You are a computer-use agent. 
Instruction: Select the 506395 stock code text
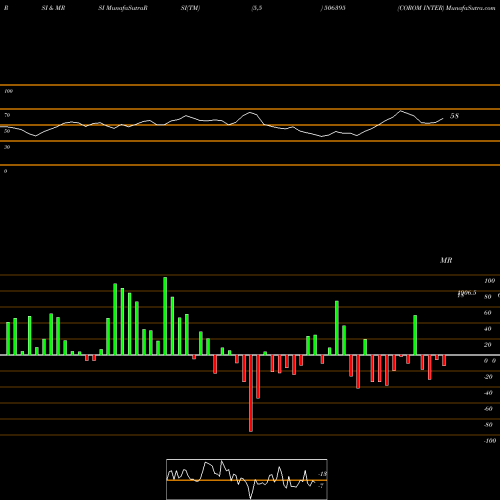(334, 8)
